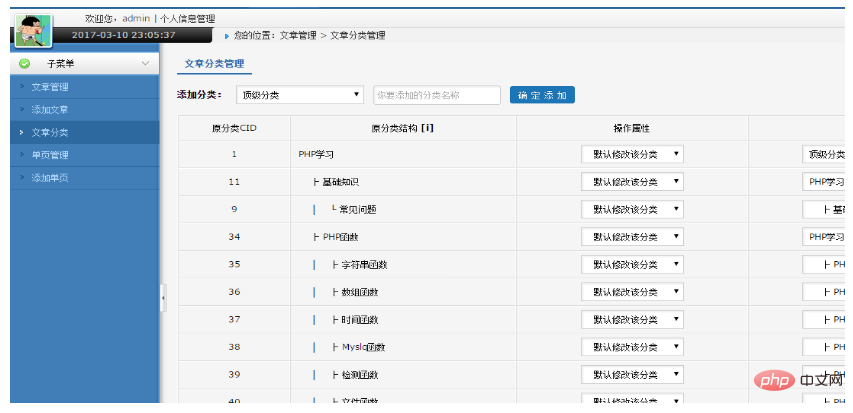Click the green check icon beside 子菜单
Screen dimensions: 853x413
click(24, 64)
